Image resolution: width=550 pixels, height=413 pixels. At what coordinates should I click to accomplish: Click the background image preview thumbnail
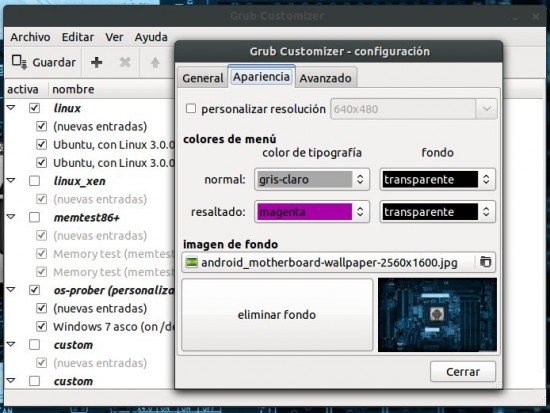pos(437,315)
